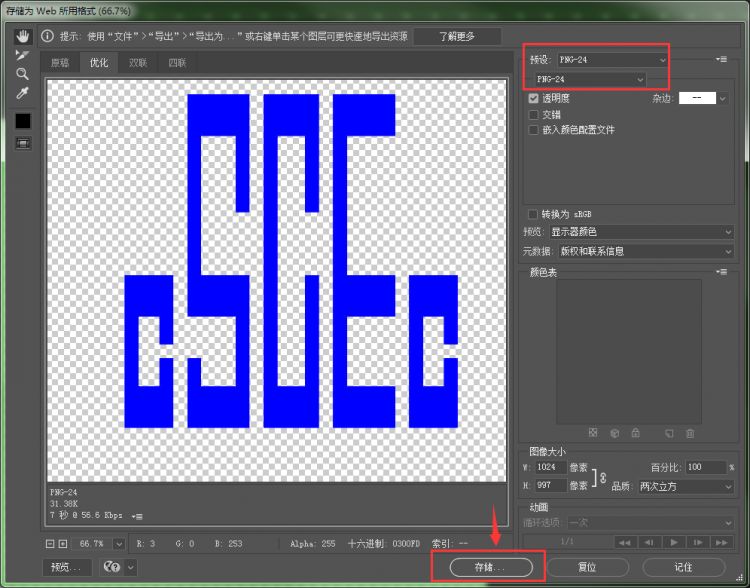The image size is (750, 588).
Task: Click the new color icon
Action: (x=669, y=433)
